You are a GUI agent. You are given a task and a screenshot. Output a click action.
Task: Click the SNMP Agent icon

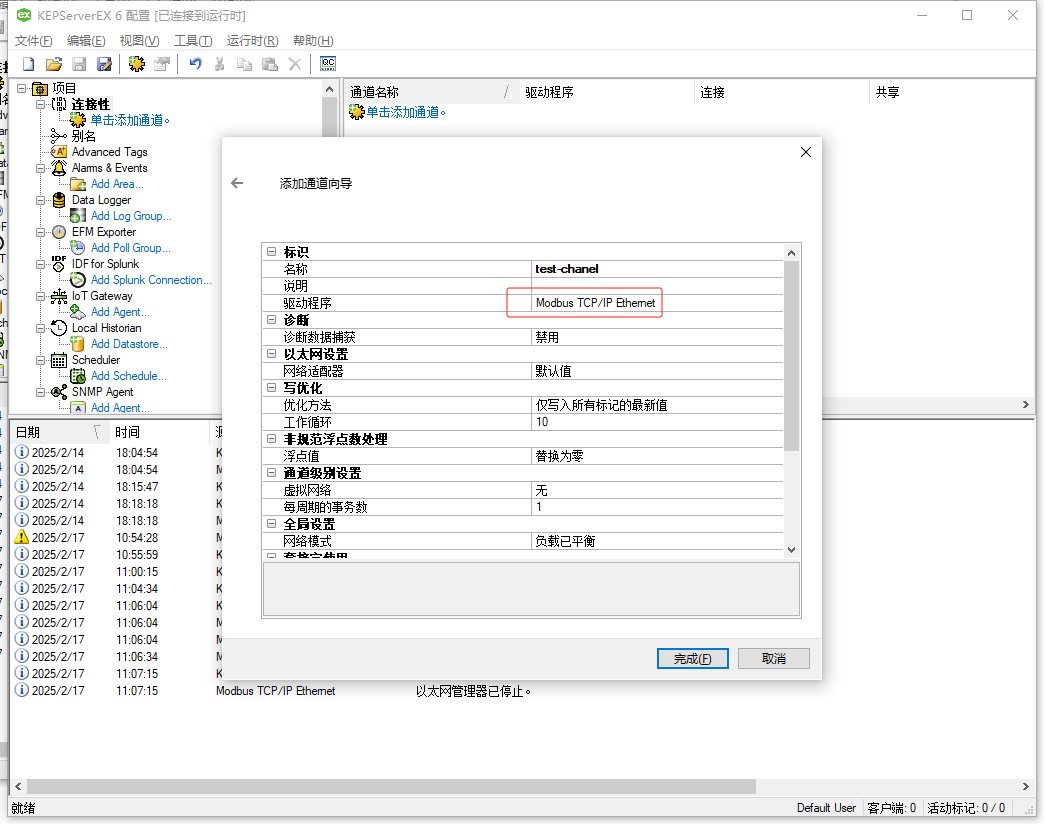tap(59, 392)
